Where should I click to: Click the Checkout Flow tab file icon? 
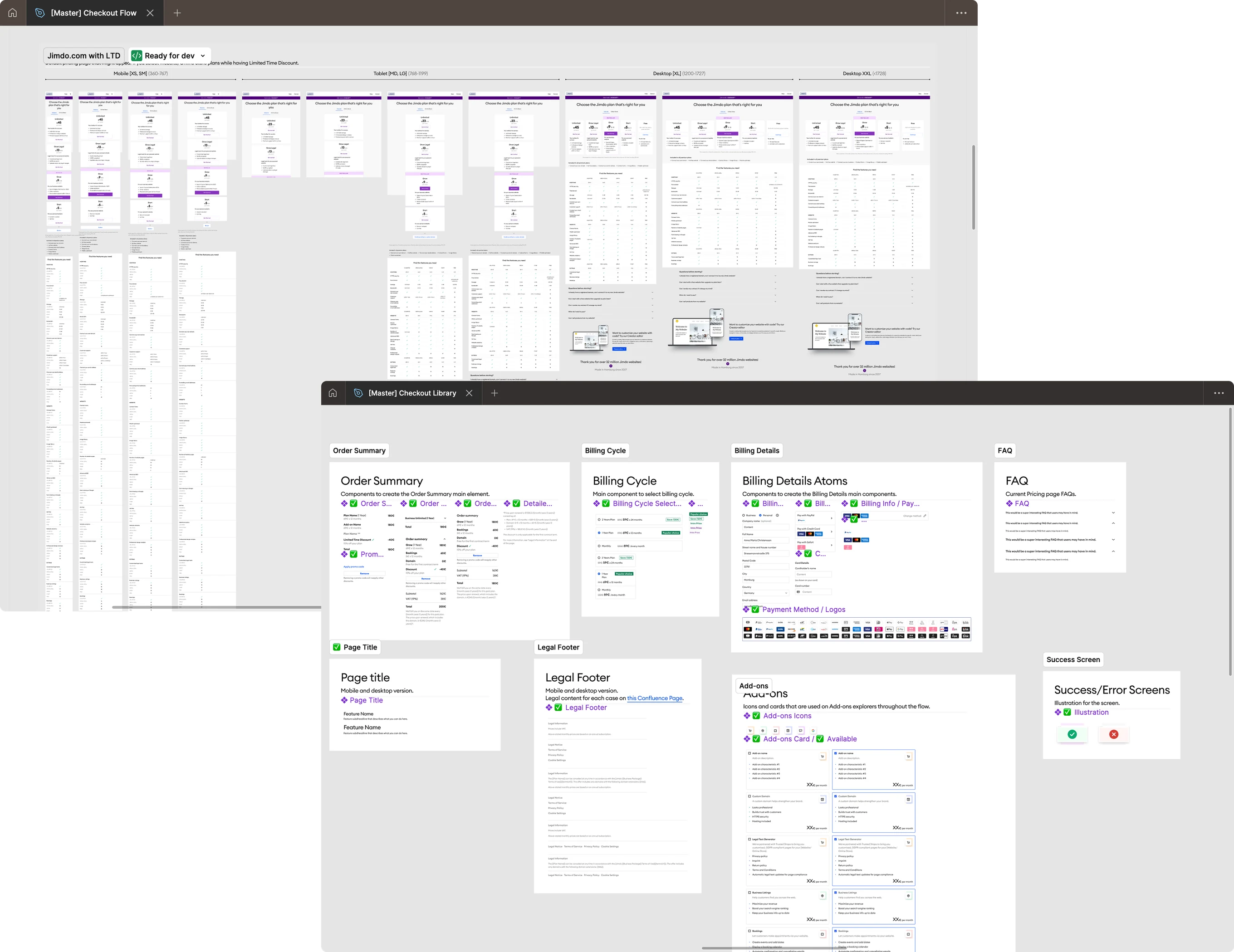(x=39, y=12)
